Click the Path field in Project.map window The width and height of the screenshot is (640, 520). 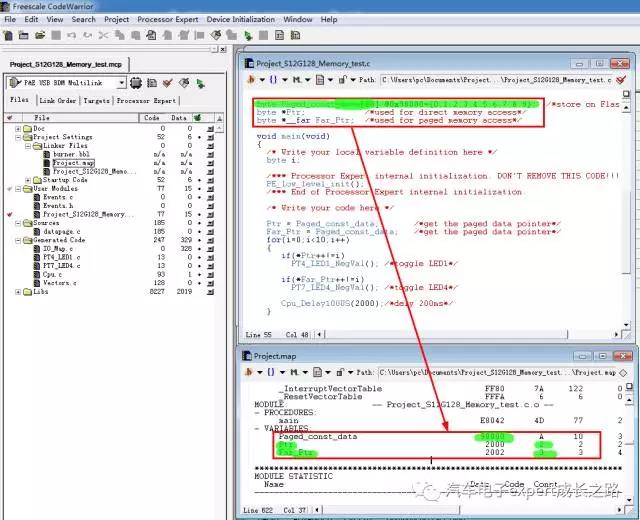(498, 372)
